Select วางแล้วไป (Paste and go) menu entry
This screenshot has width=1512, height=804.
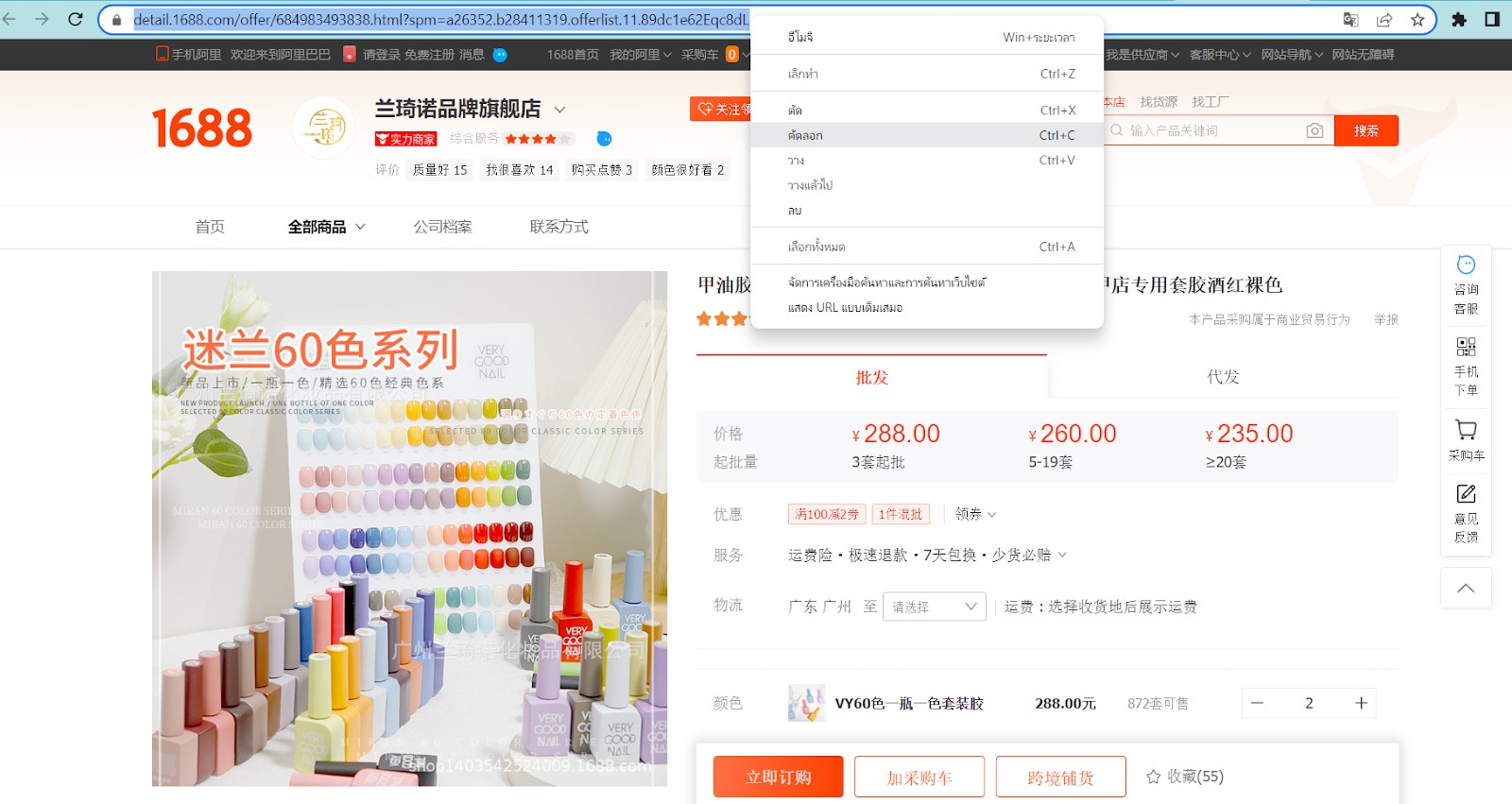point(927,185)
